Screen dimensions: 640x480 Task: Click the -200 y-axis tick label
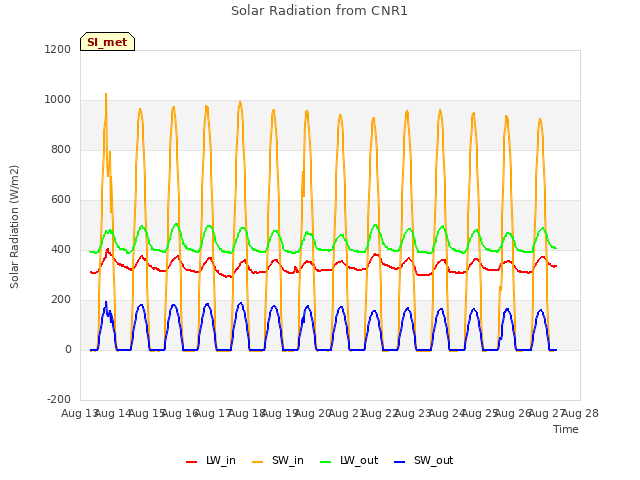pyautogui.click(x=59, y=399)
